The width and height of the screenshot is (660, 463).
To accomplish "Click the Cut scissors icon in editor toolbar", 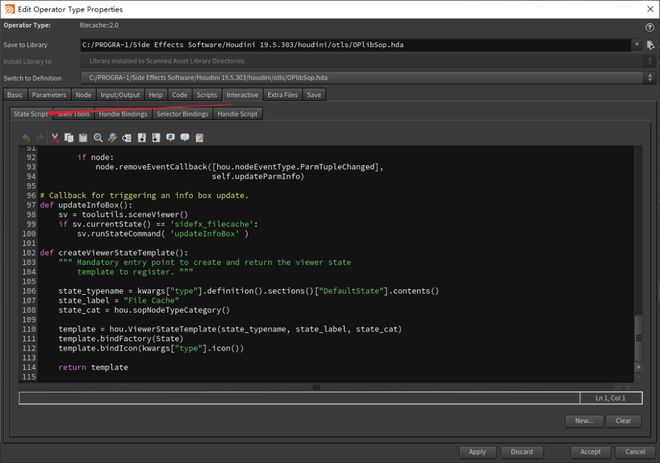I will [x=55, y=136].
